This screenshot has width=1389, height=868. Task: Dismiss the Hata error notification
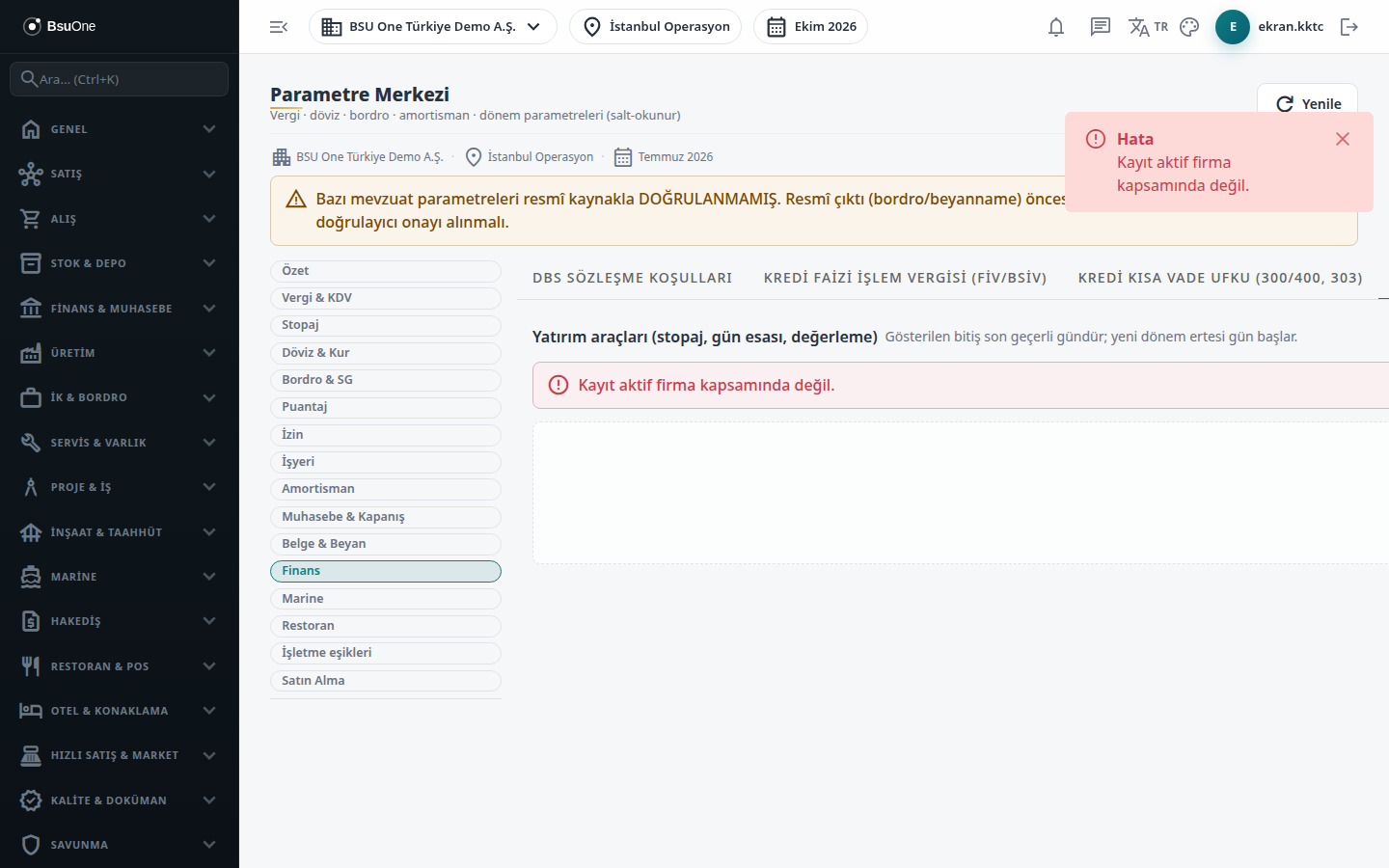pyautogui.click(x=1343, y=139)
